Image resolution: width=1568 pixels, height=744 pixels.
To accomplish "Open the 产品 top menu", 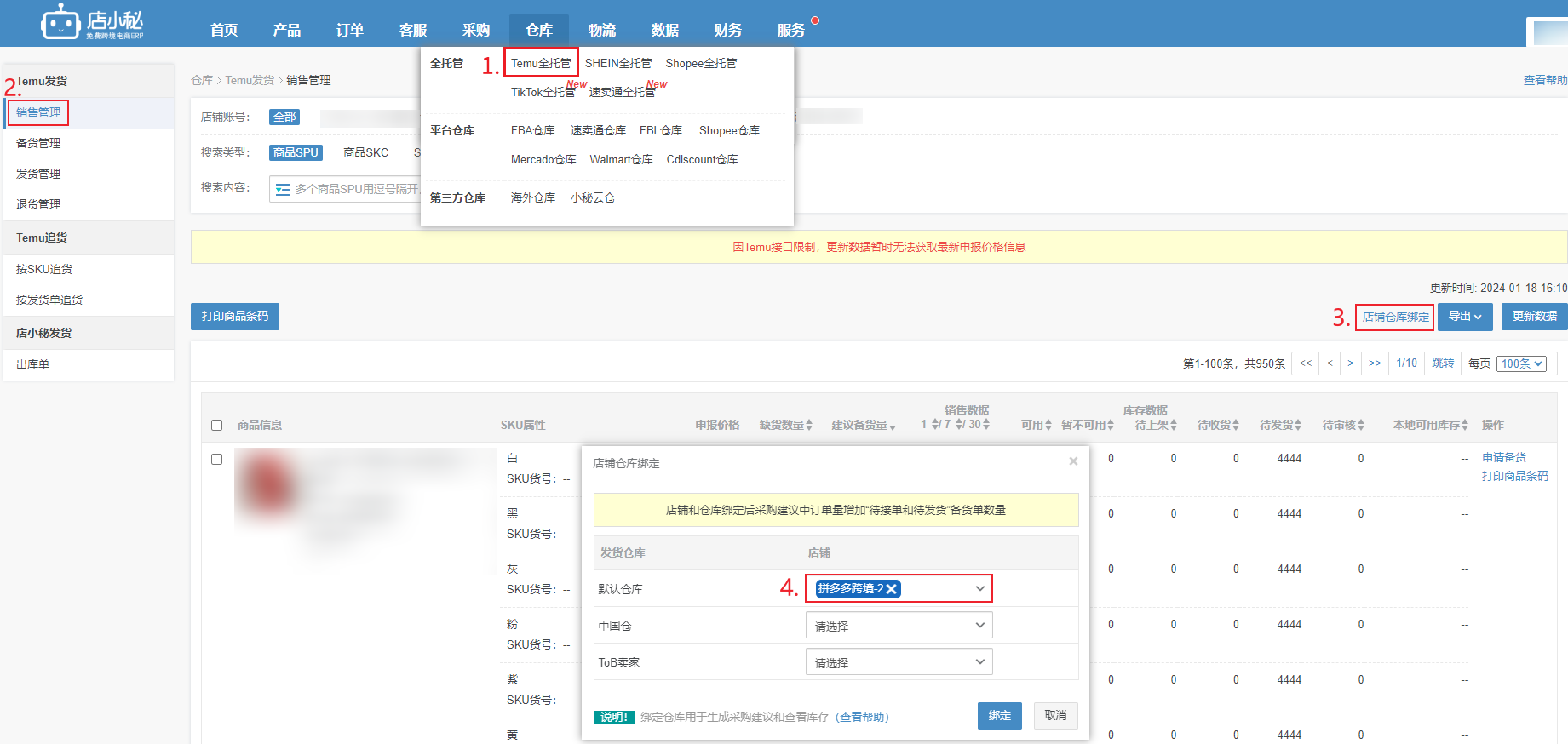I will [287, 30].
